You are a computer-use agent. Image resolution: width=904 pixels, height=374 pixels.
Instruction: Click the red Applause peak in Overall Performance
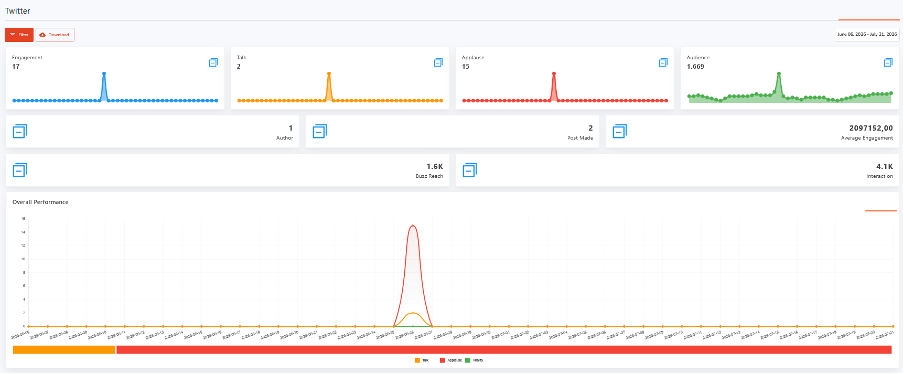tap(412, 225)
